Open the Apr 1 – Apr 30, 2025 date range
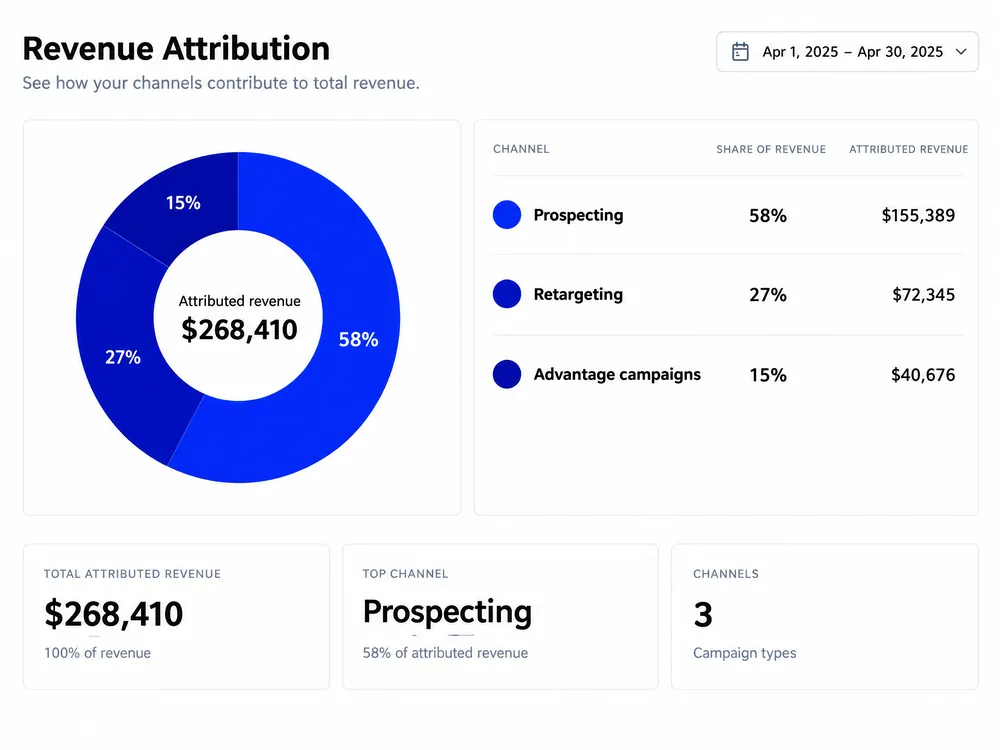Viewport: 1000px width, 750px height. tap(847, 52)
